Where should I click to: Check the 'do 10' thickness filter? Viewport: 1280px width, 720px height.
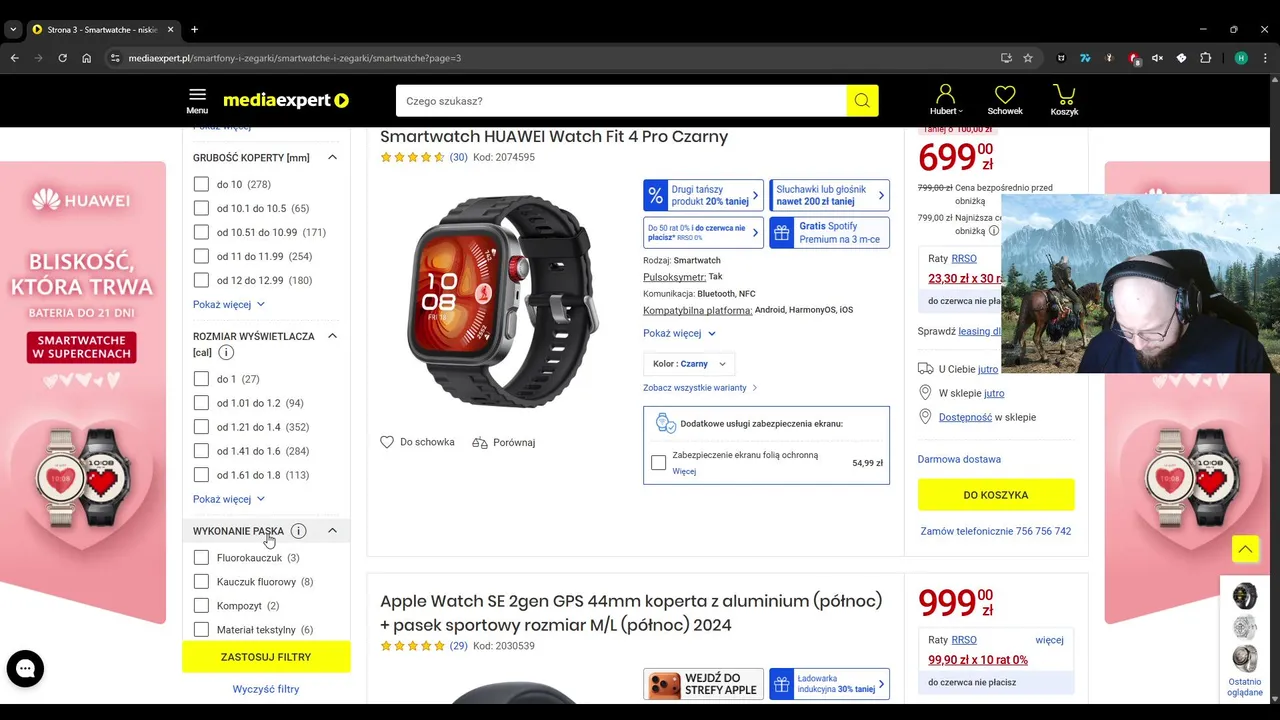[x=201, y=184]
